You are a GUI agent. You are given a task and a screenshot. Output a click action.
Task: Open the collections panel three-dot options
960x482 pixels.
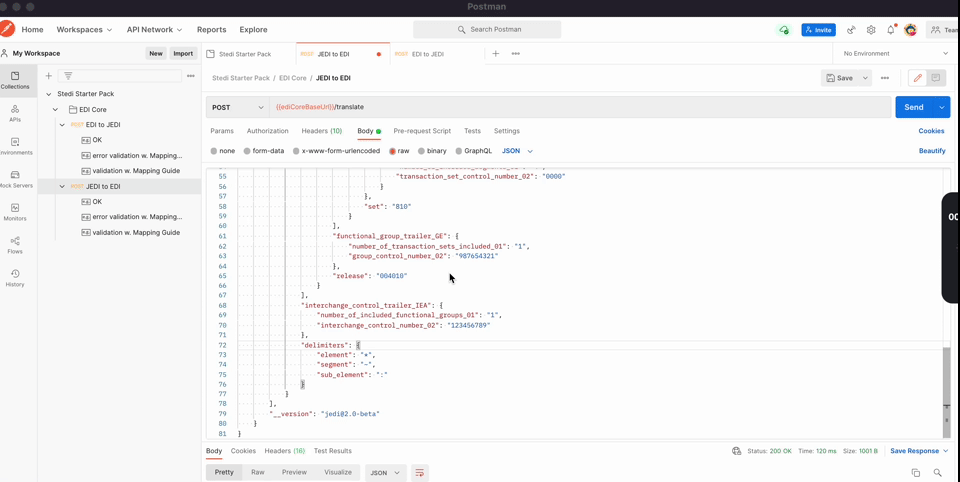pos(191,76)
